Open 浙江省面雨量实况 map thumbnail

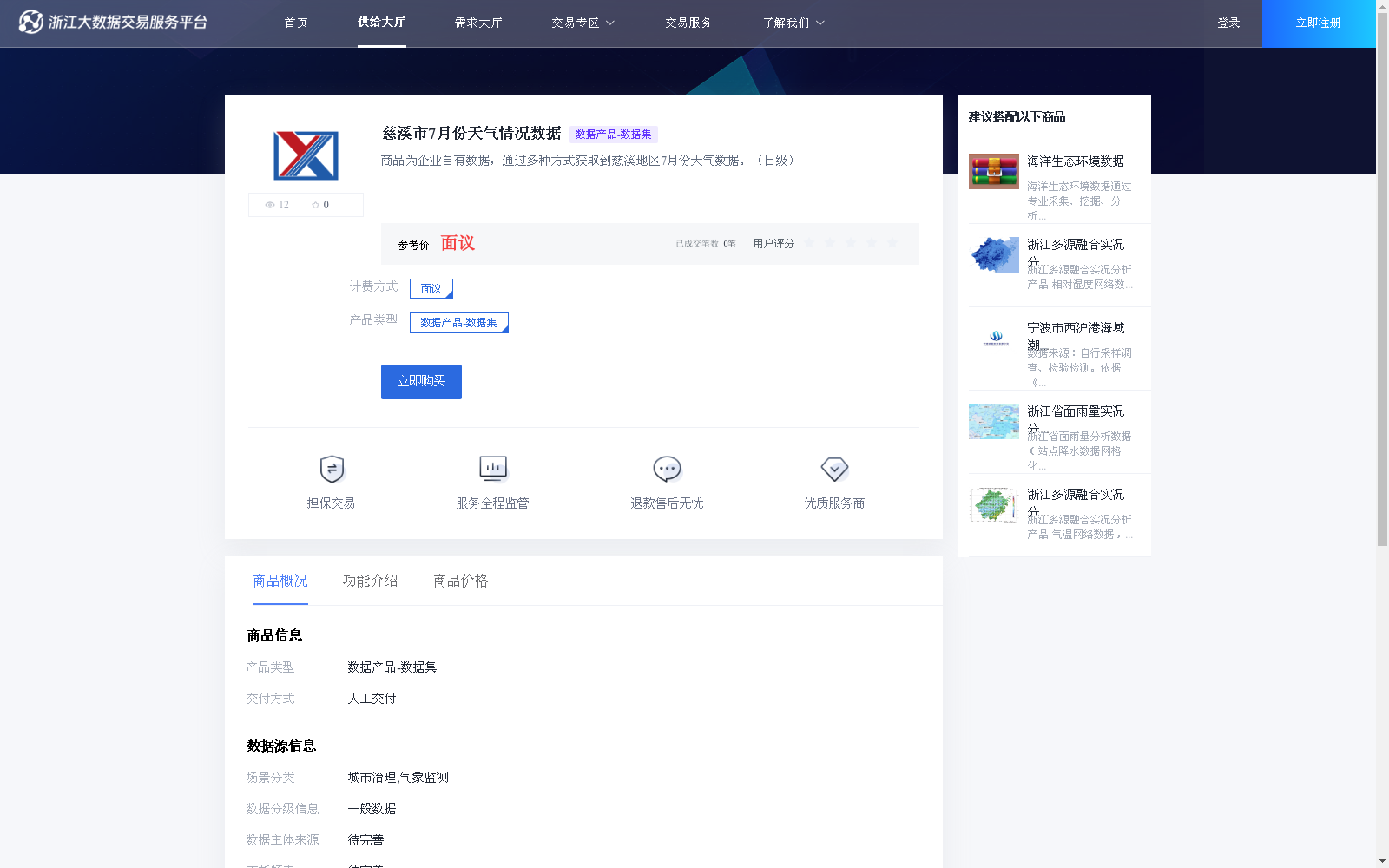coord(994,422)
